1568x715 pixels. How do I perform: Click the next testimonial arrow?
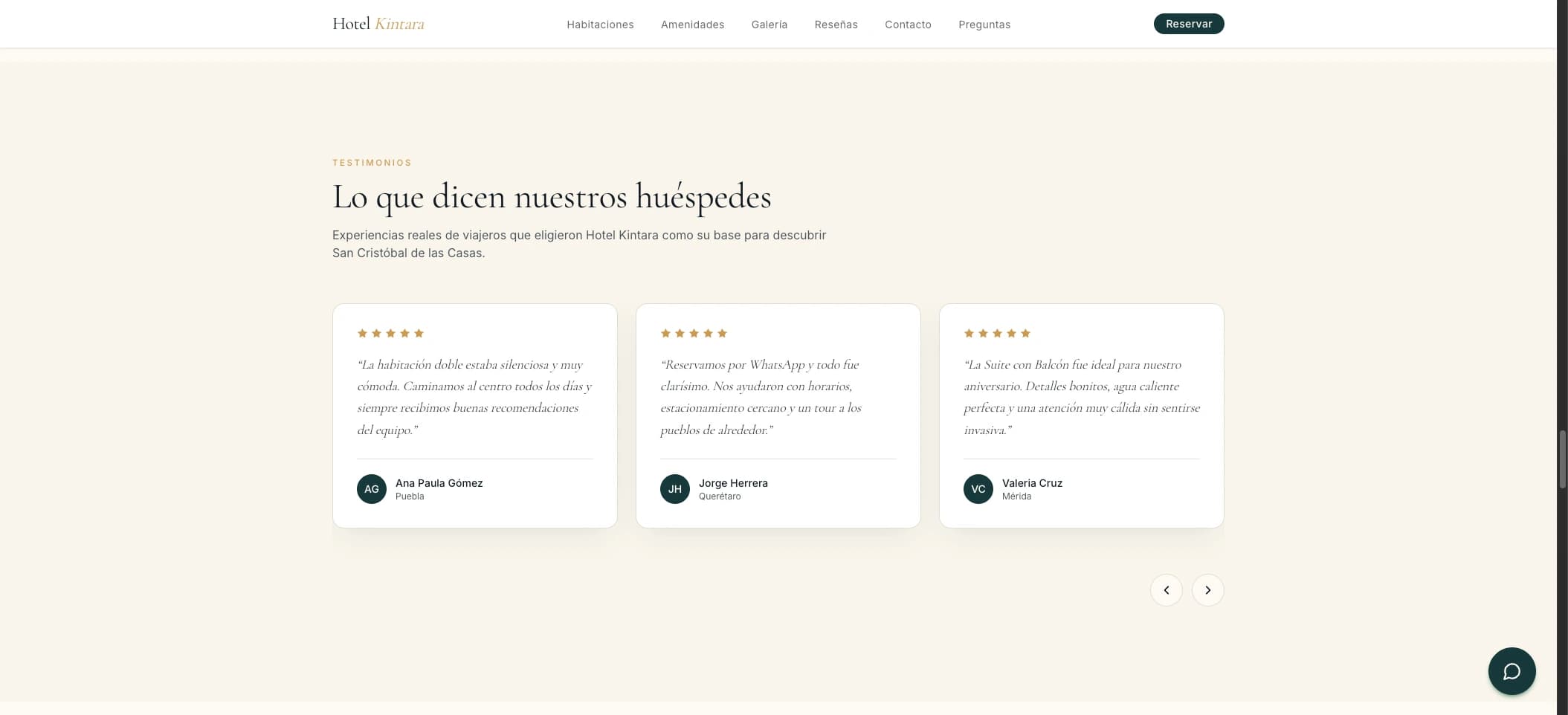pyautogui.click(x=1207, y=590)
